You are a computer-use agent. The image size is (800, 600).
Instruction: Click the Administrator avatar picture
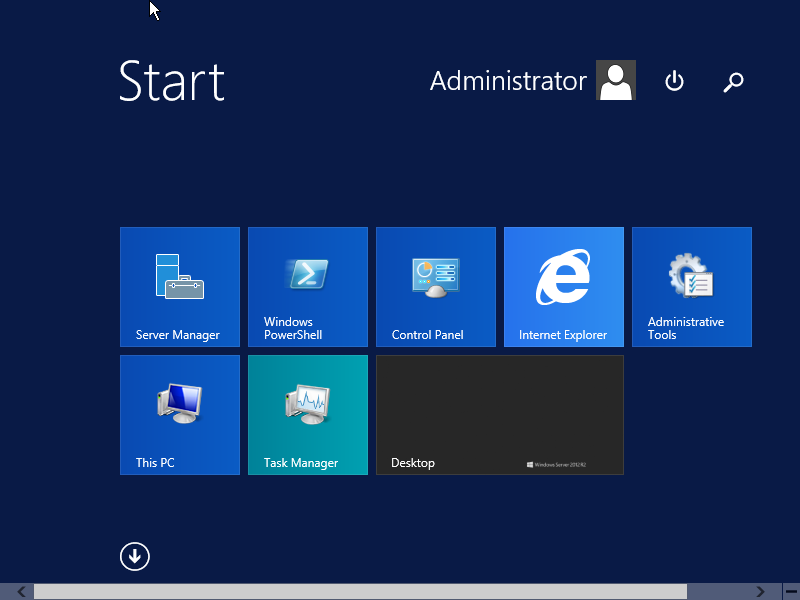(x=616, y=80)
